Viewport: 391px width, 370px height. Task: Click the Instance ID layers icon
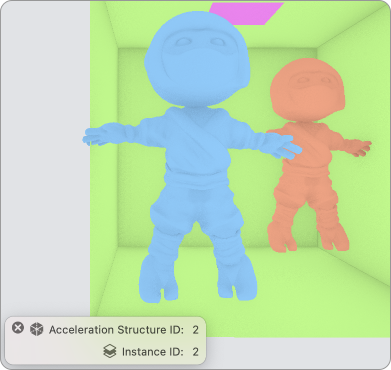coord(110,351)
